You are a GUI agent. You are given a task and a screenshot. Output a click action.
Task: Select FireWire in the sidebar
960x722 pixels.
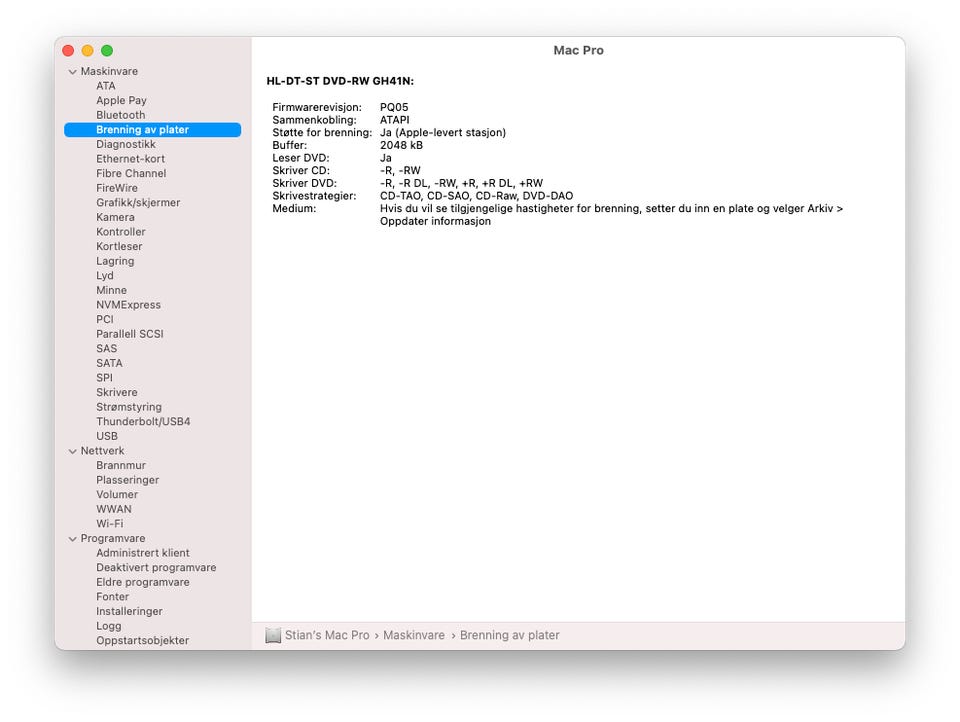click(x=117, y=188)
